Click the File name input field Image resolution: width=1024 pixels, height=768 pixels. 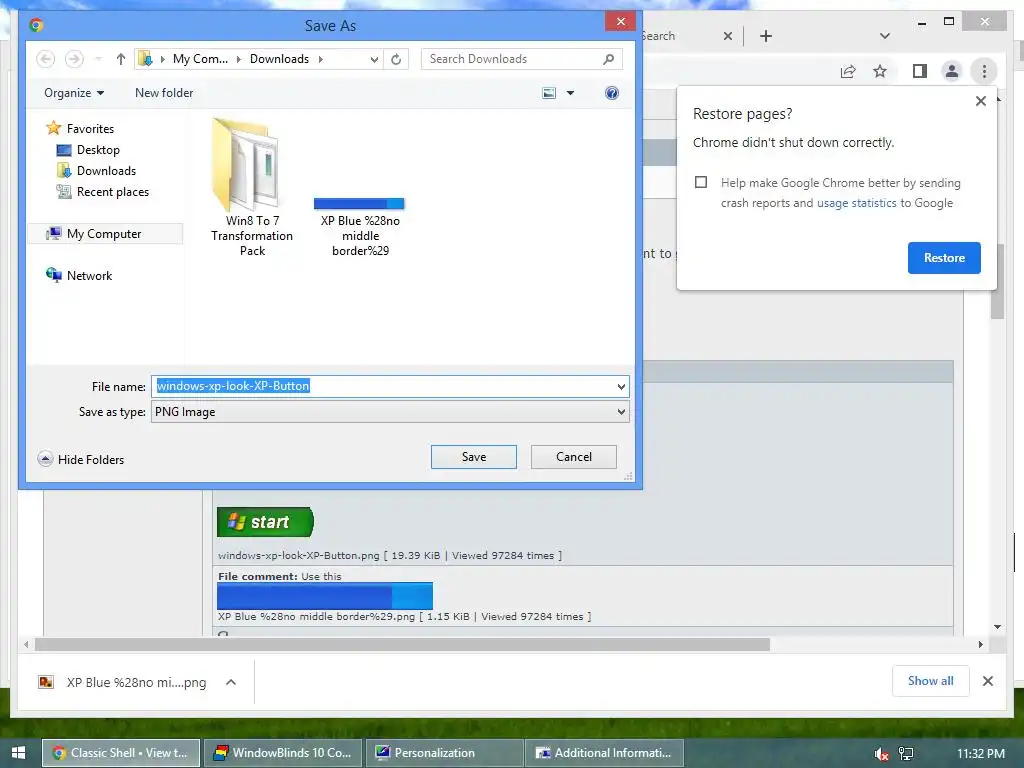(x=383, y=387)
